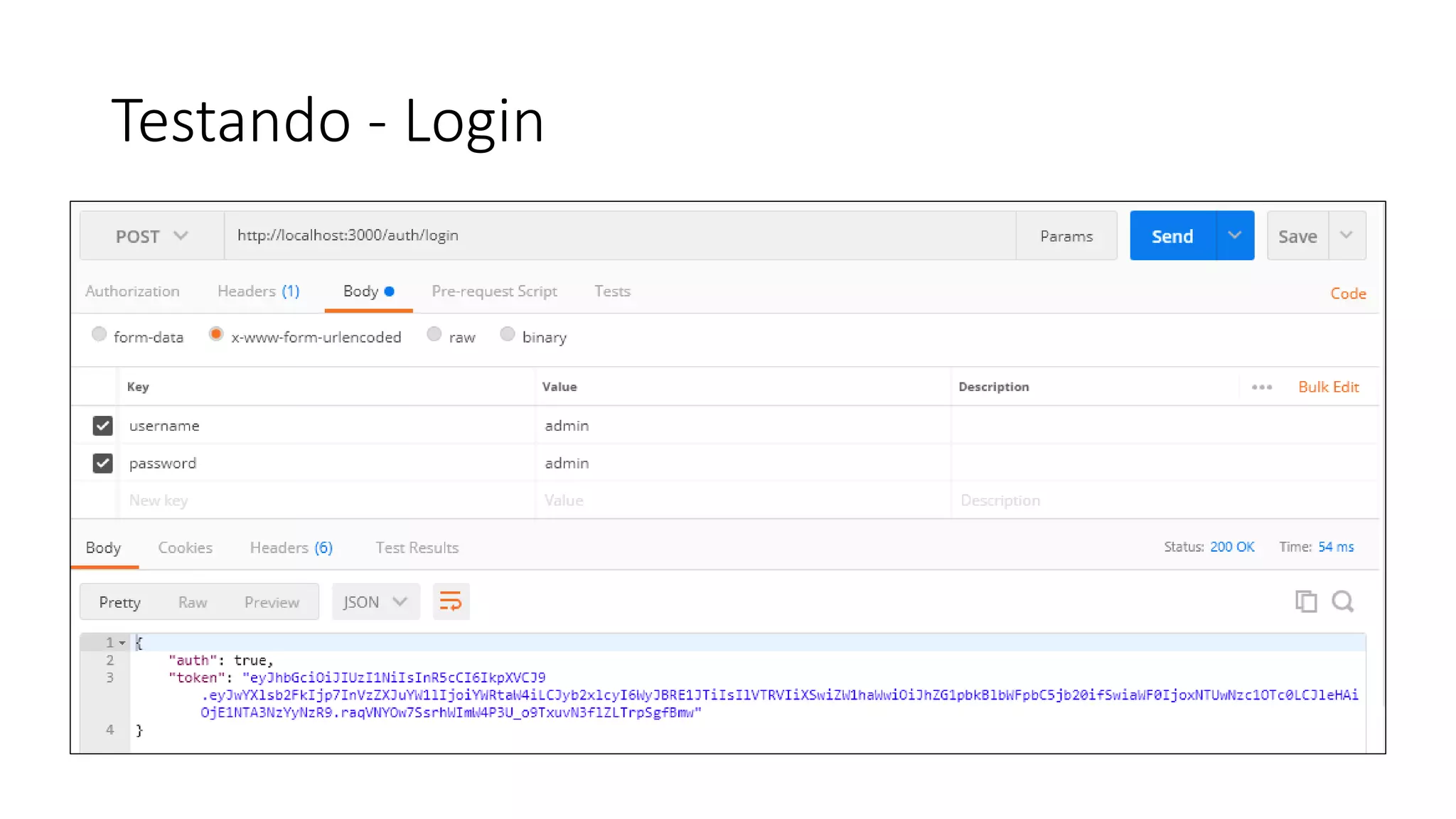Screen dimensions: 1456x819
Task: Open the request Headers (1) tab
Action: [259, 291]
